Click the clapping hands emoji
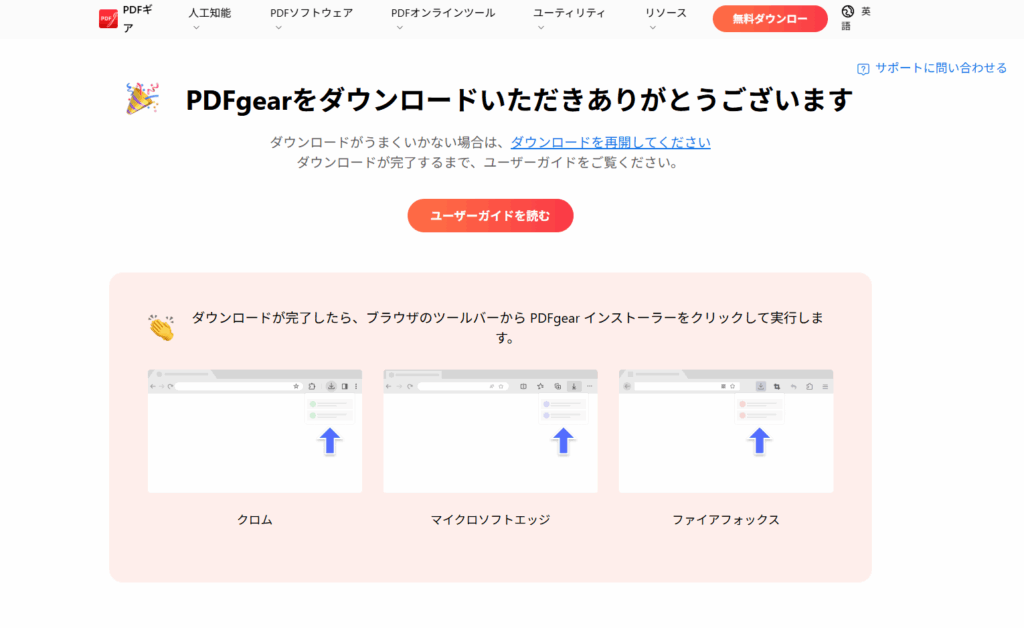Image resolution: width=1024 pixels, height=628 pixels. pos(161,328)
